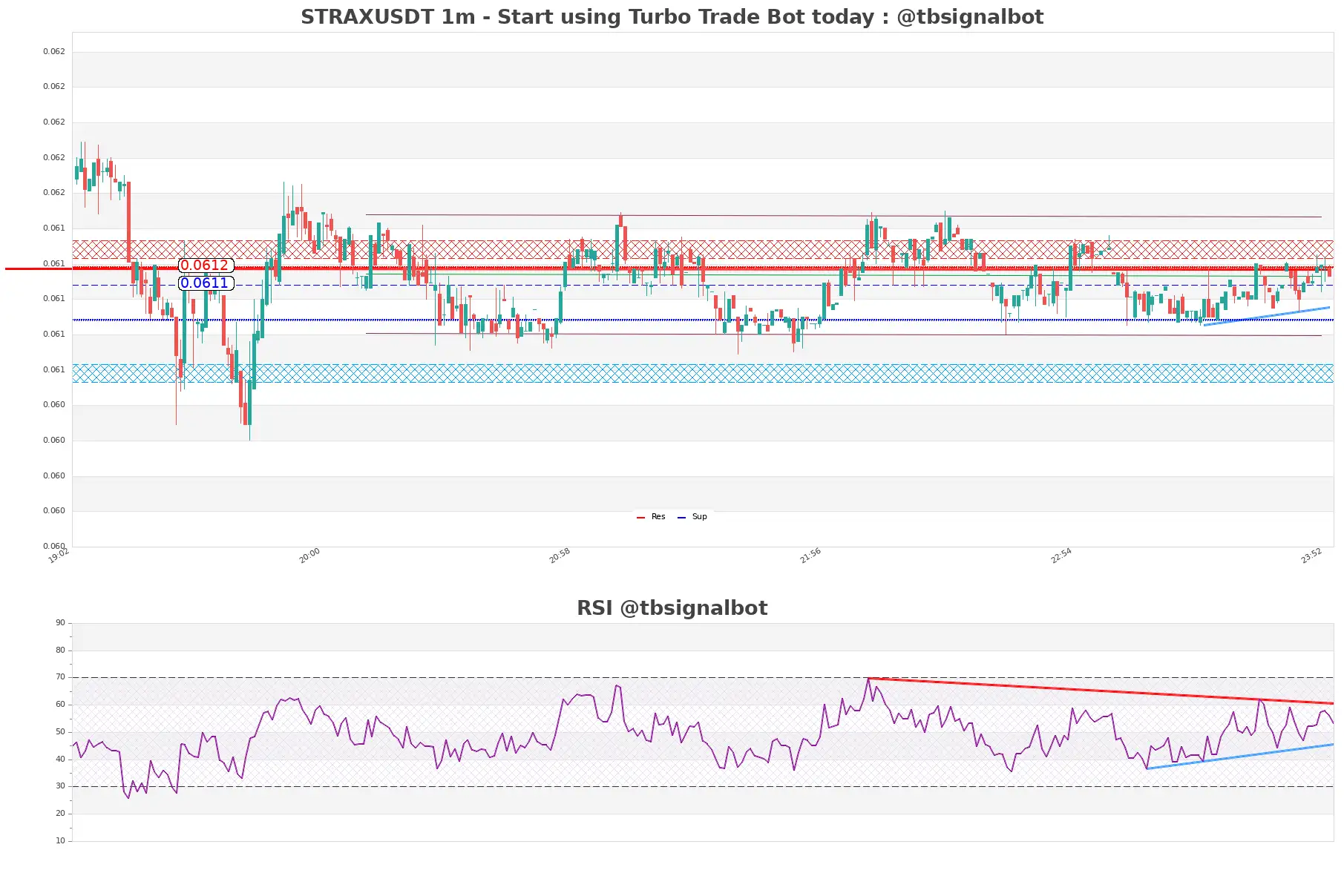Select the red 0.0612 resistance price label
This screenshot has width=1344, height=896.
point(206,266)
